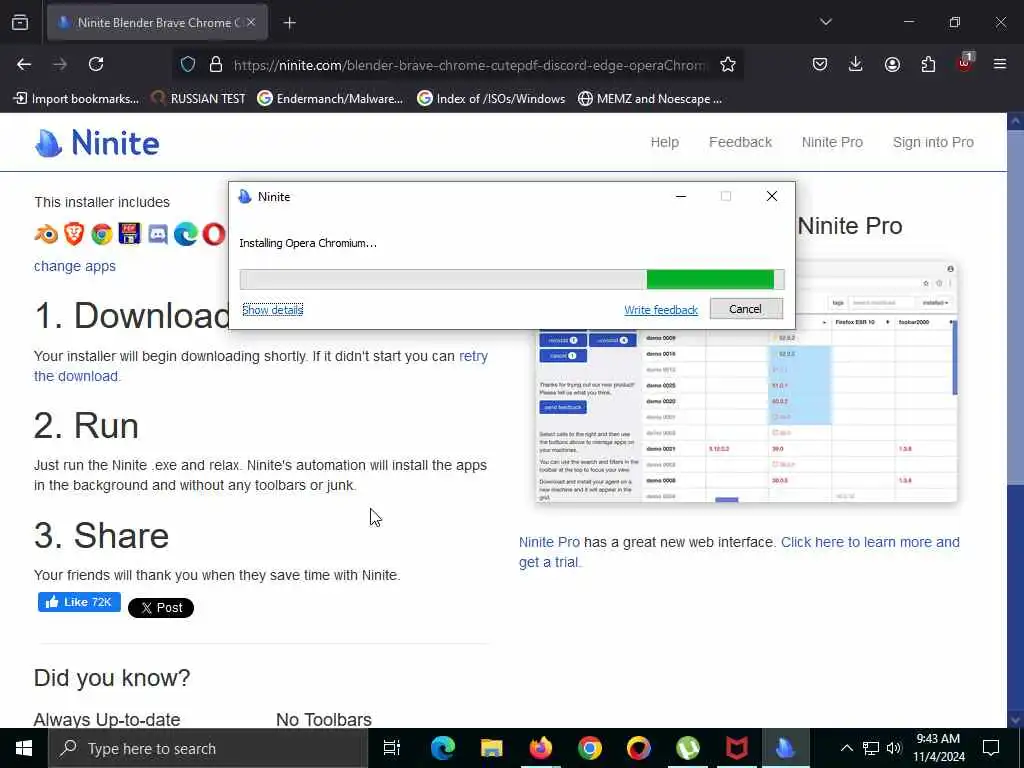
Task: Open the Extensions puzzle icon
Action: 928,64
